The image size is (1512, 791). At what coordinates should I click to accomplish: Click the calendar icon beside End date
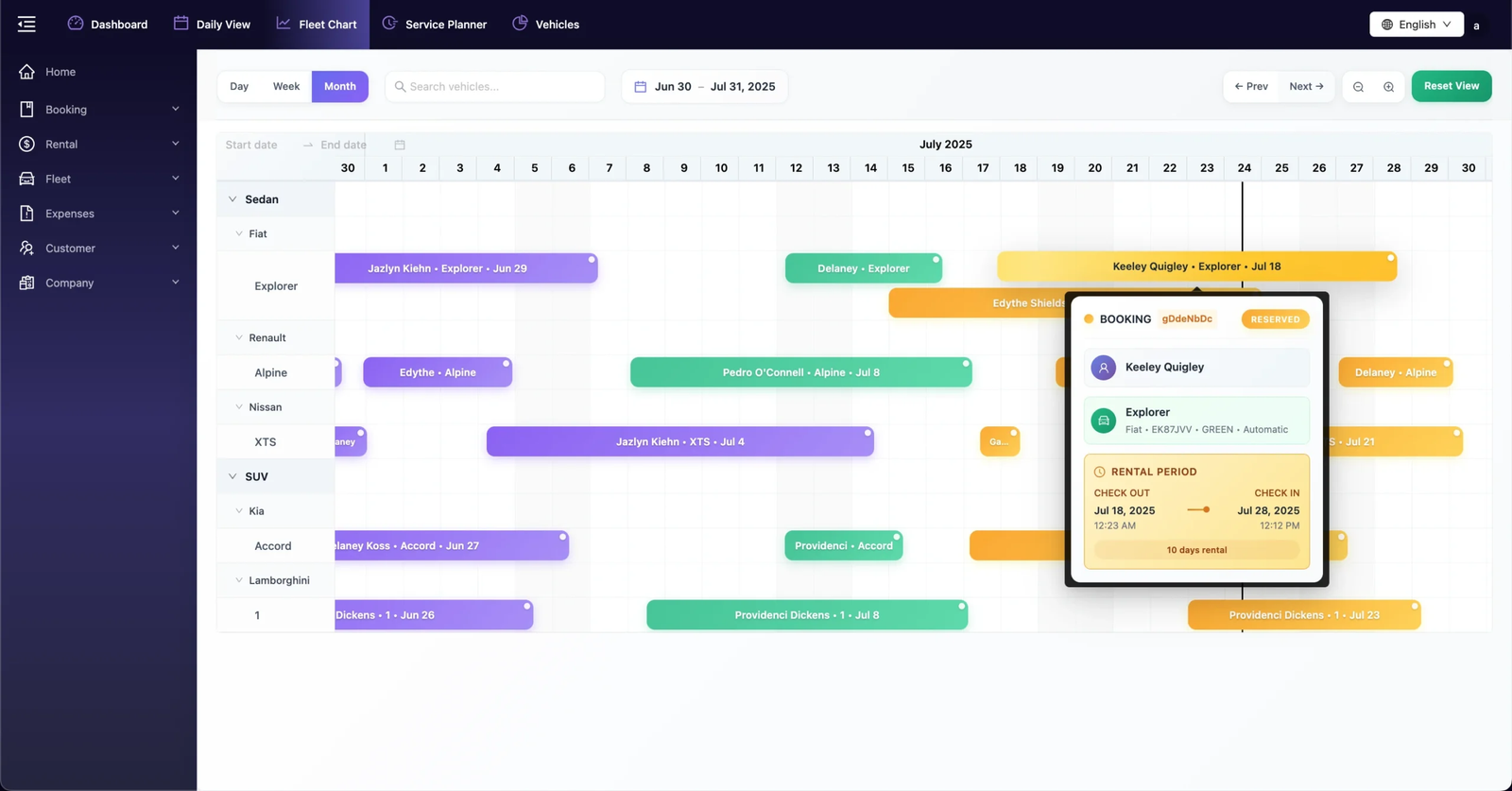coord(400,145)
